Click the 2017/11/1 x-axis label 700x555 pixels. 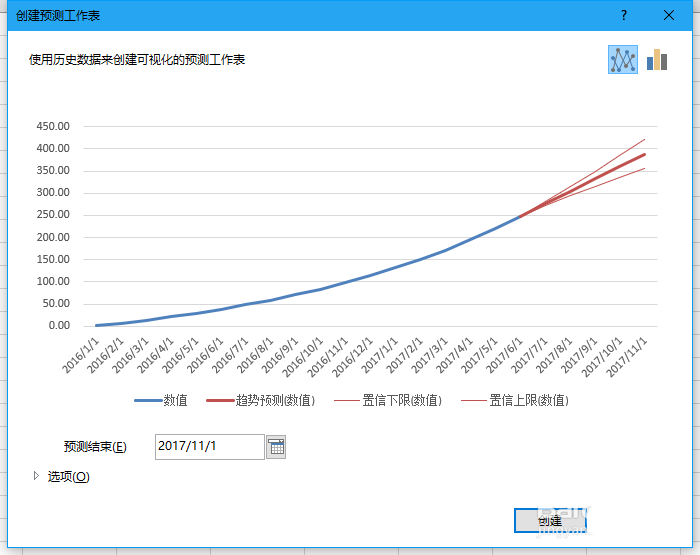pyautogui.click(x=626, y=358)
